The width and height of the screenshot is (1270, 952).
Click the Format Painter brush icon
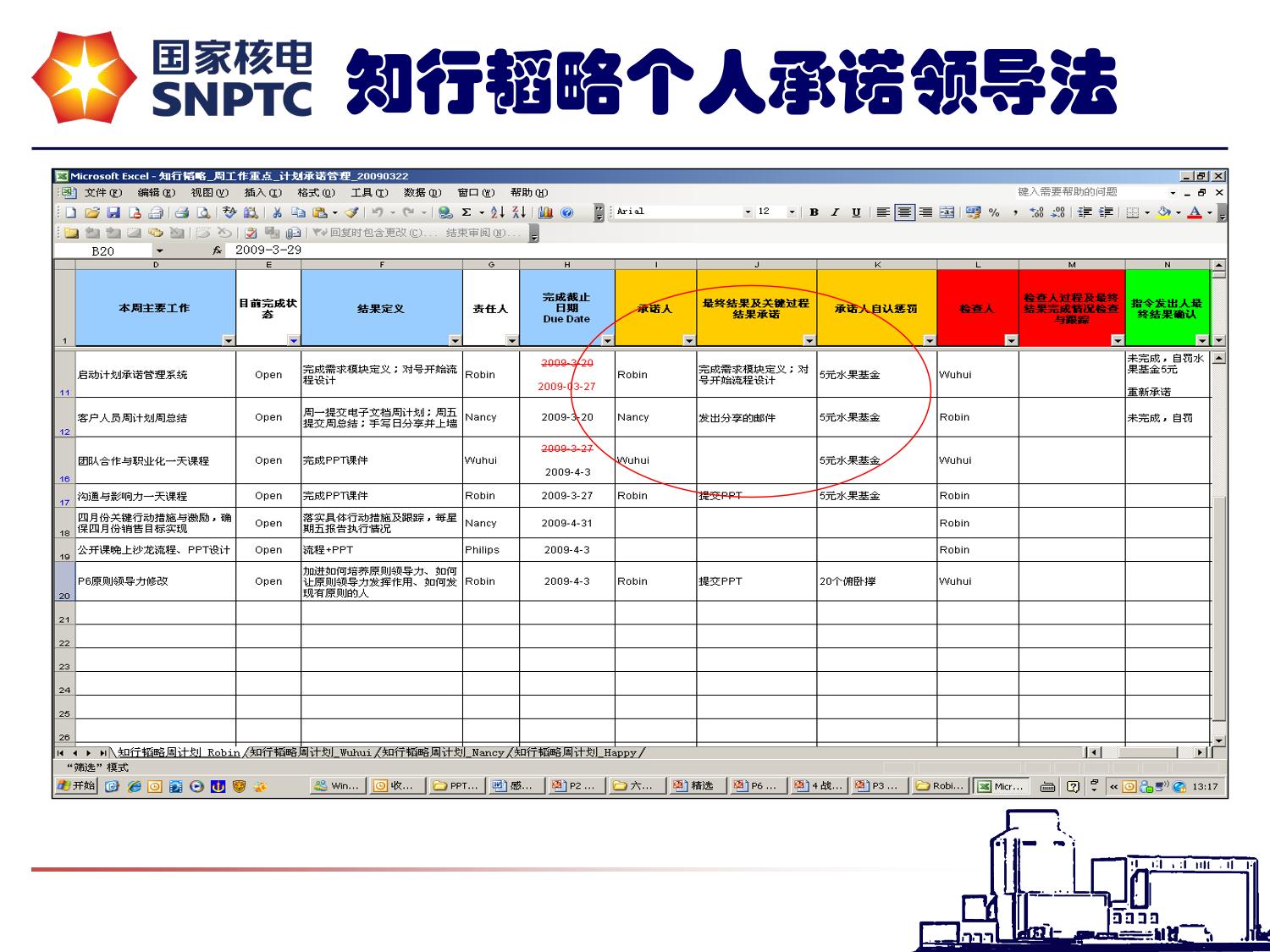351,212
